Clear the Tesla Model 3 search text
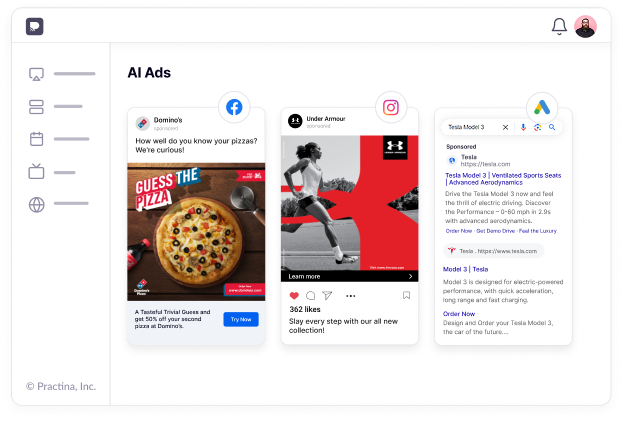This screenshot has width=623, height=421. pos(505,127)
